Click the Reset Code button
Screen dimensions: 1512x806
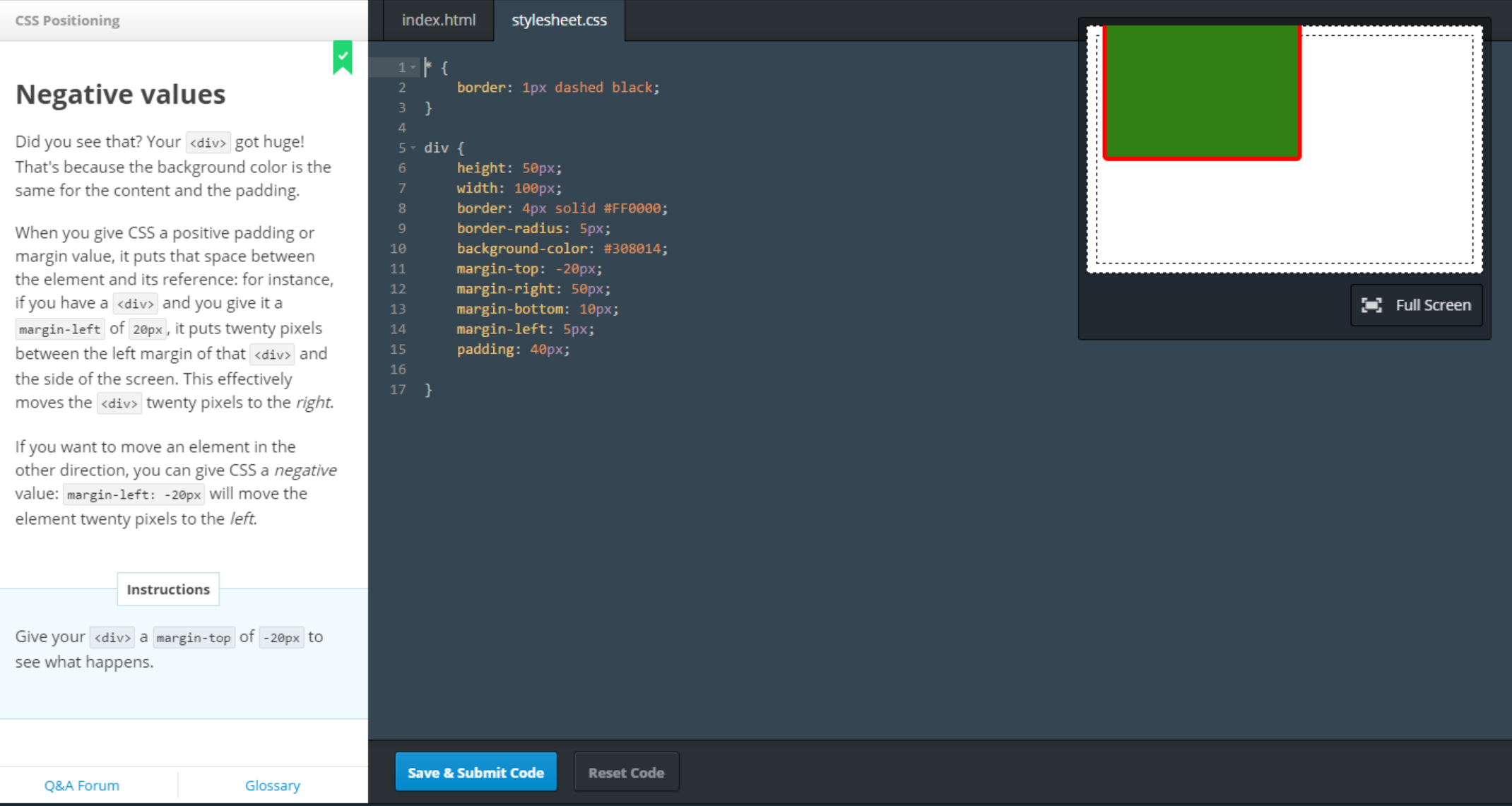625,772
